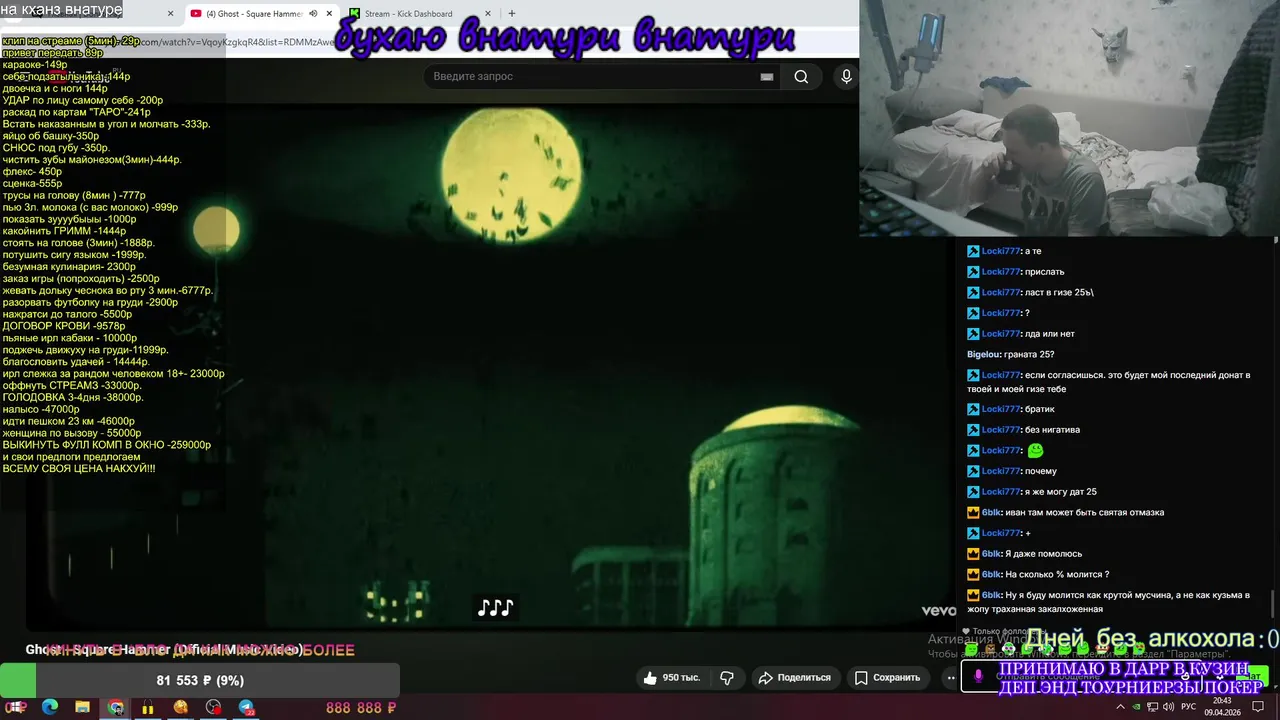
Task: Click the list line 'сценка-555р'
Action: 32,183
